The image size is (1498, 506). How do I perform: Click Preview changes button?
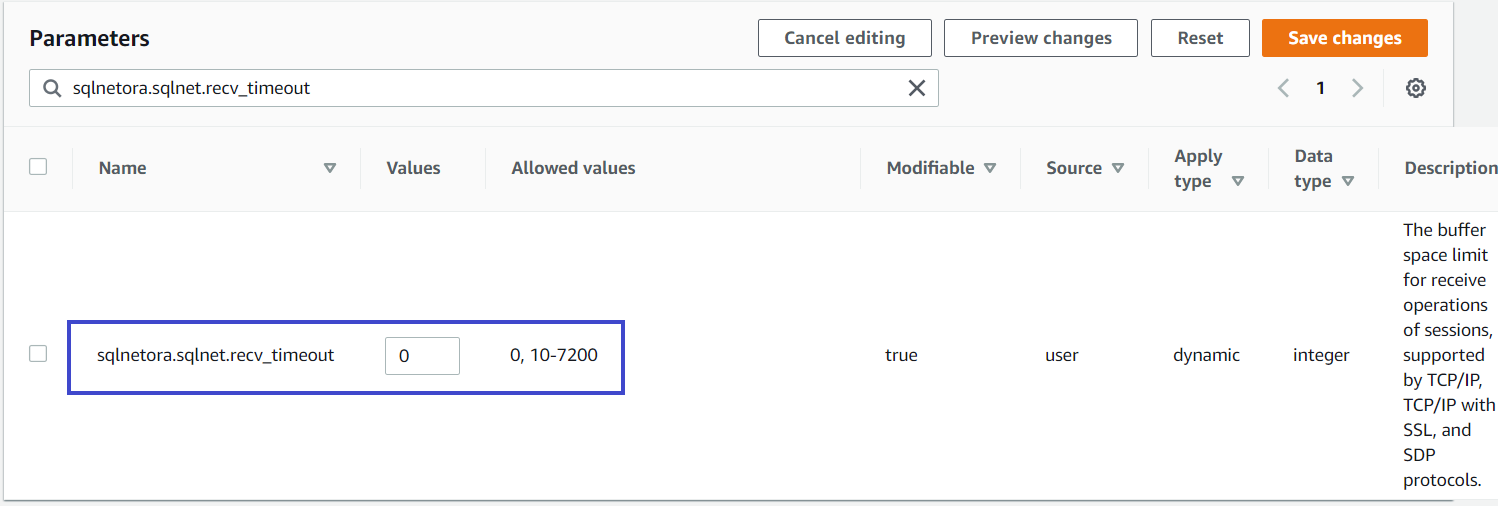tap(1041, 38)
